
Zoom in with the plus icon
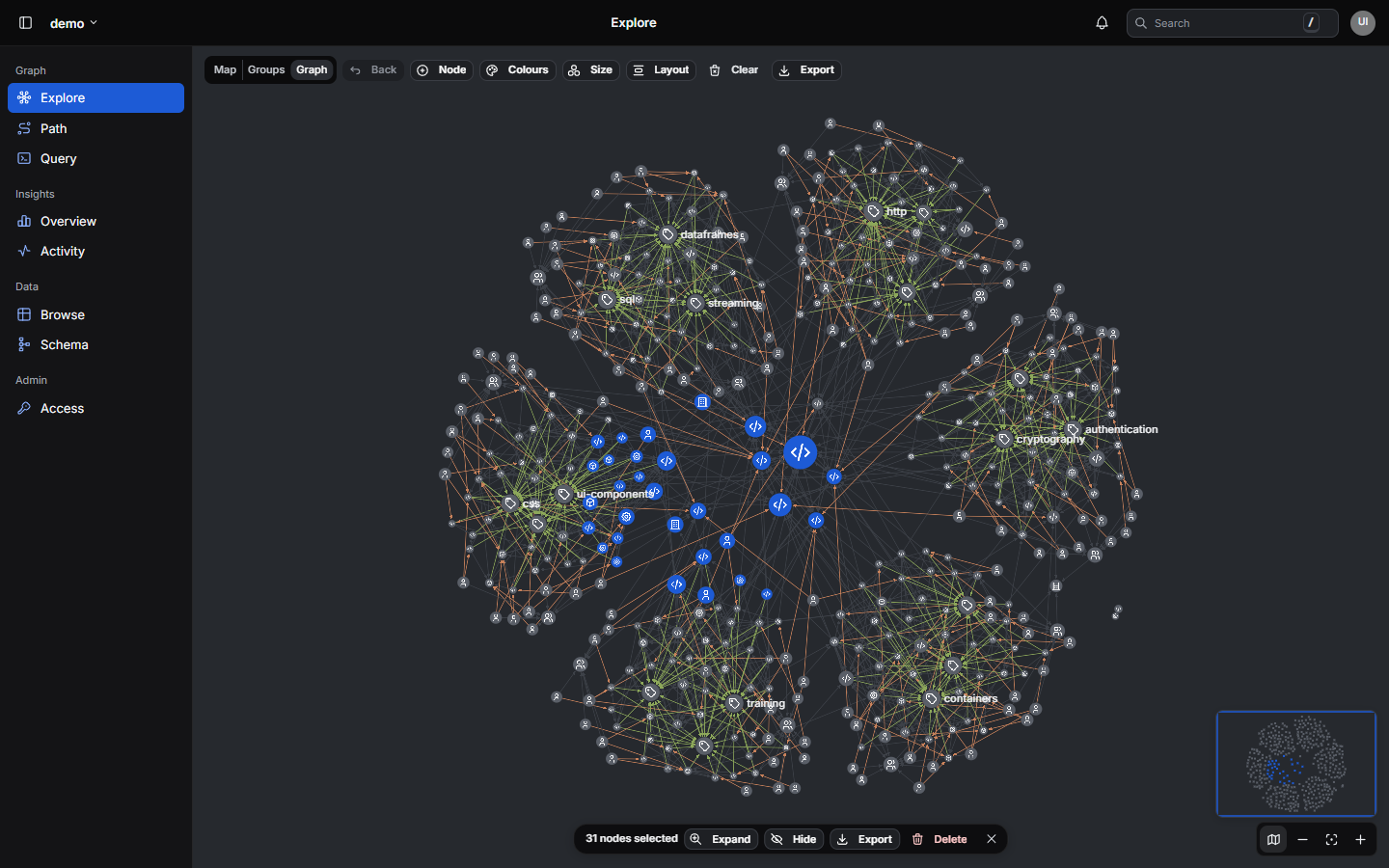point(1360,840)
